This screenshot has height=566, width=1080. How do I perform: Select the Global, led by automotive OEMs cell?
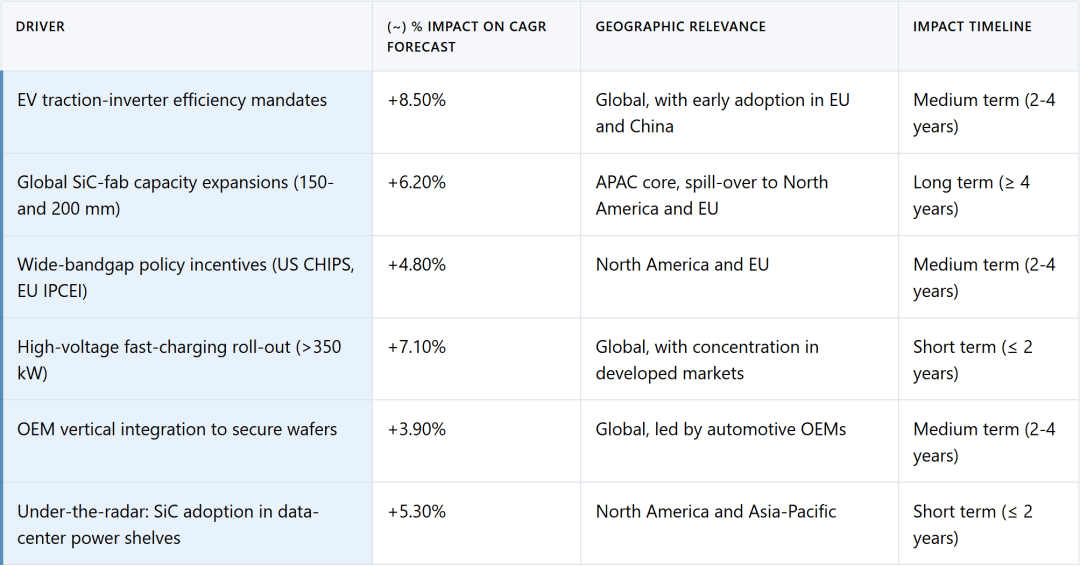(x=721, y=429)
